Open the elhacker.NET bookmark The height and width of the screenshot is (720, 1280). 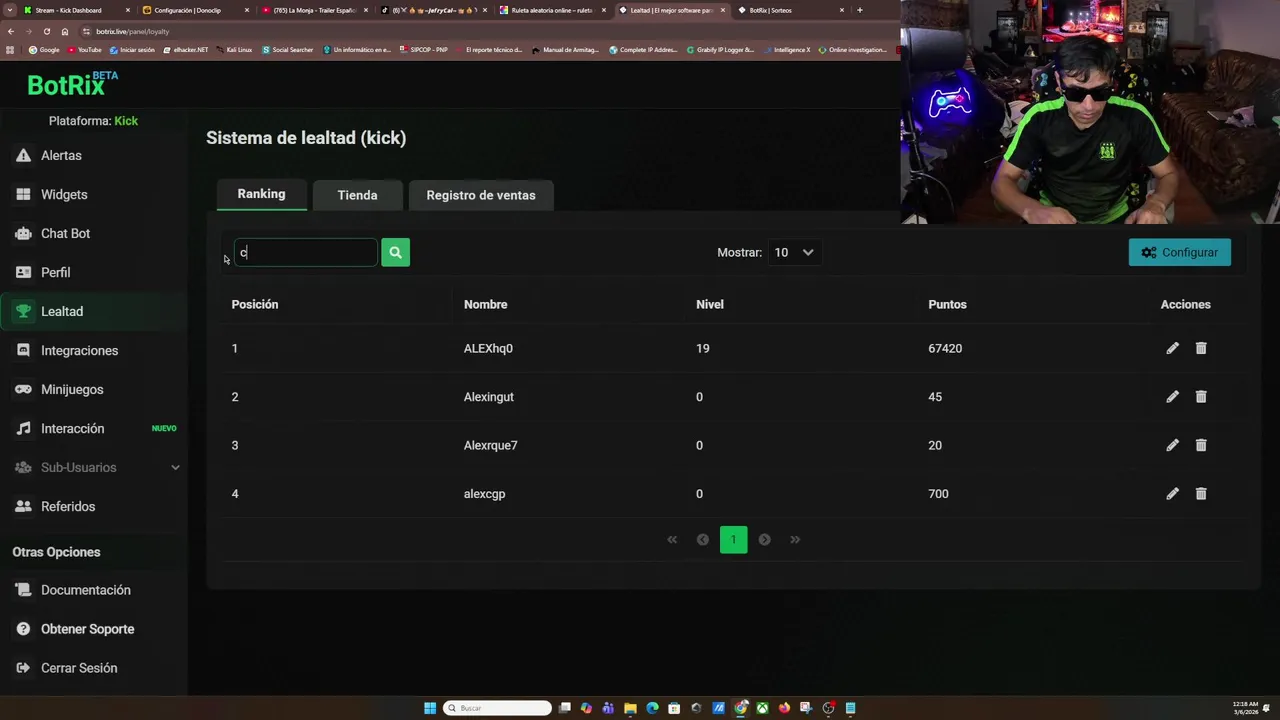(185, 50)
